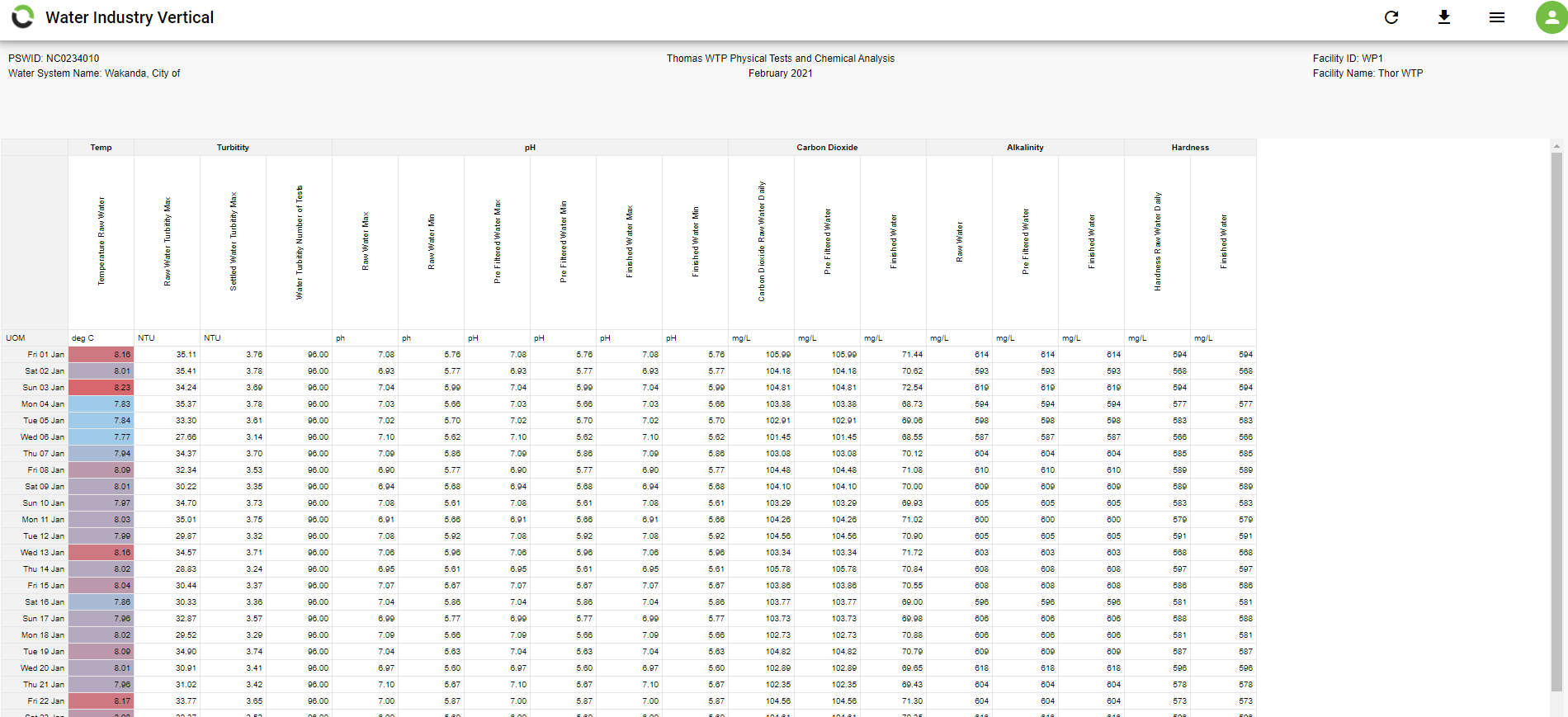Screen dimensions: 1568x717
Task: Click temperature cell 8.23 for Sun 03 Jan
Action: [x=102, y=388]
